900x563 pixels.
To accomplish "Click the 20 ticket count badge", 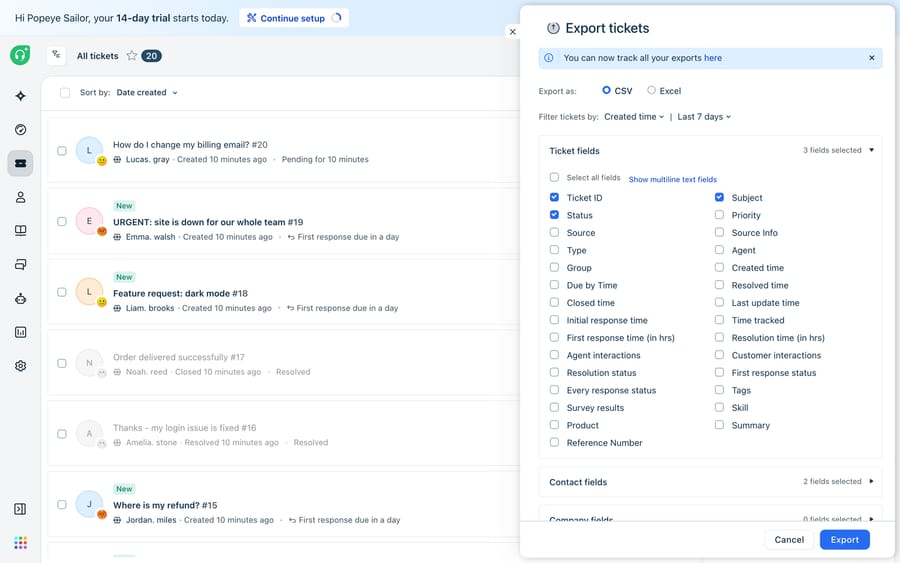I will [x=152, y=56].
